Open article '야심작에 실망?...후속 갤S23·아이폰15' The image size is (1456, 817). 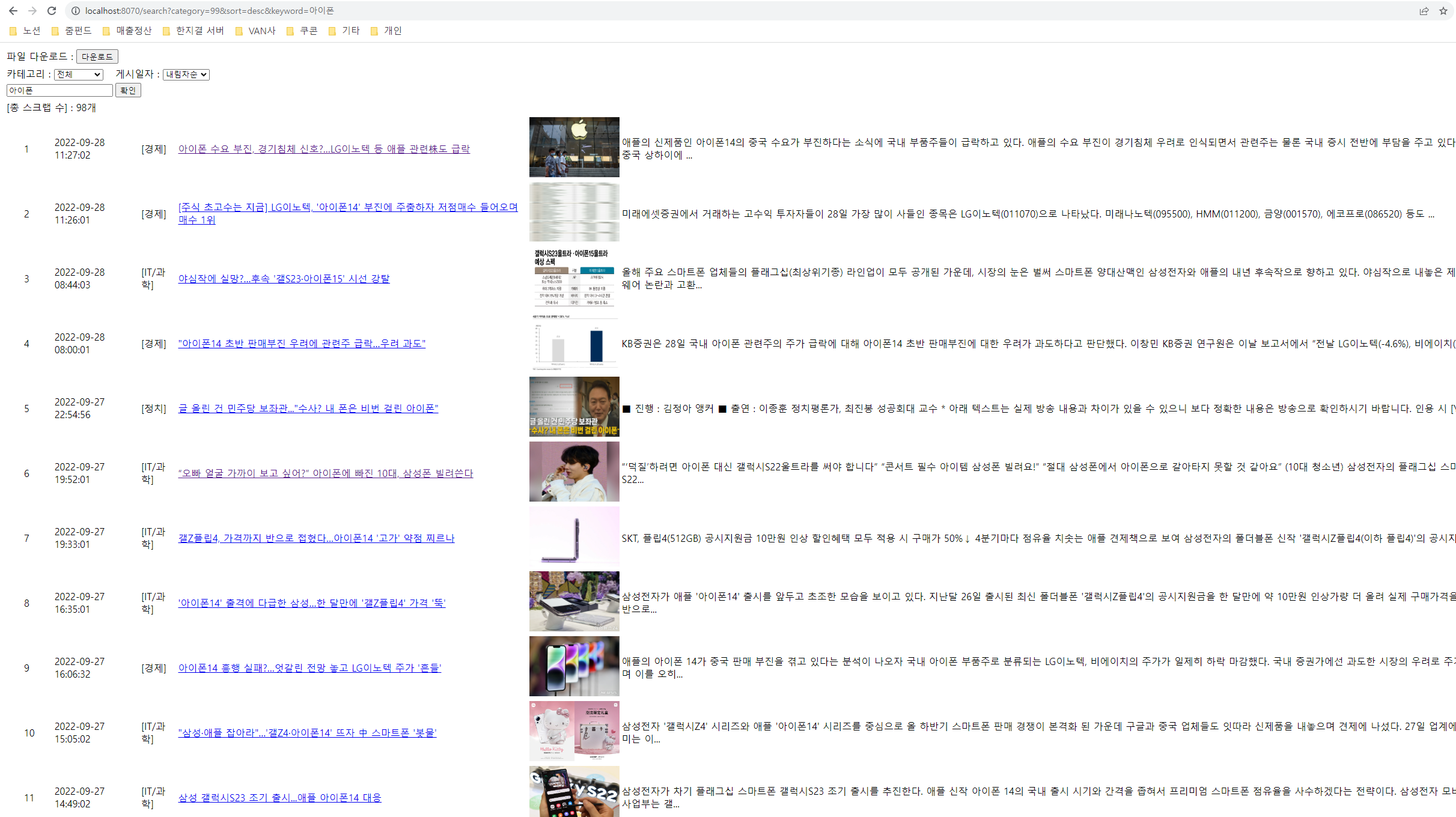284,279
